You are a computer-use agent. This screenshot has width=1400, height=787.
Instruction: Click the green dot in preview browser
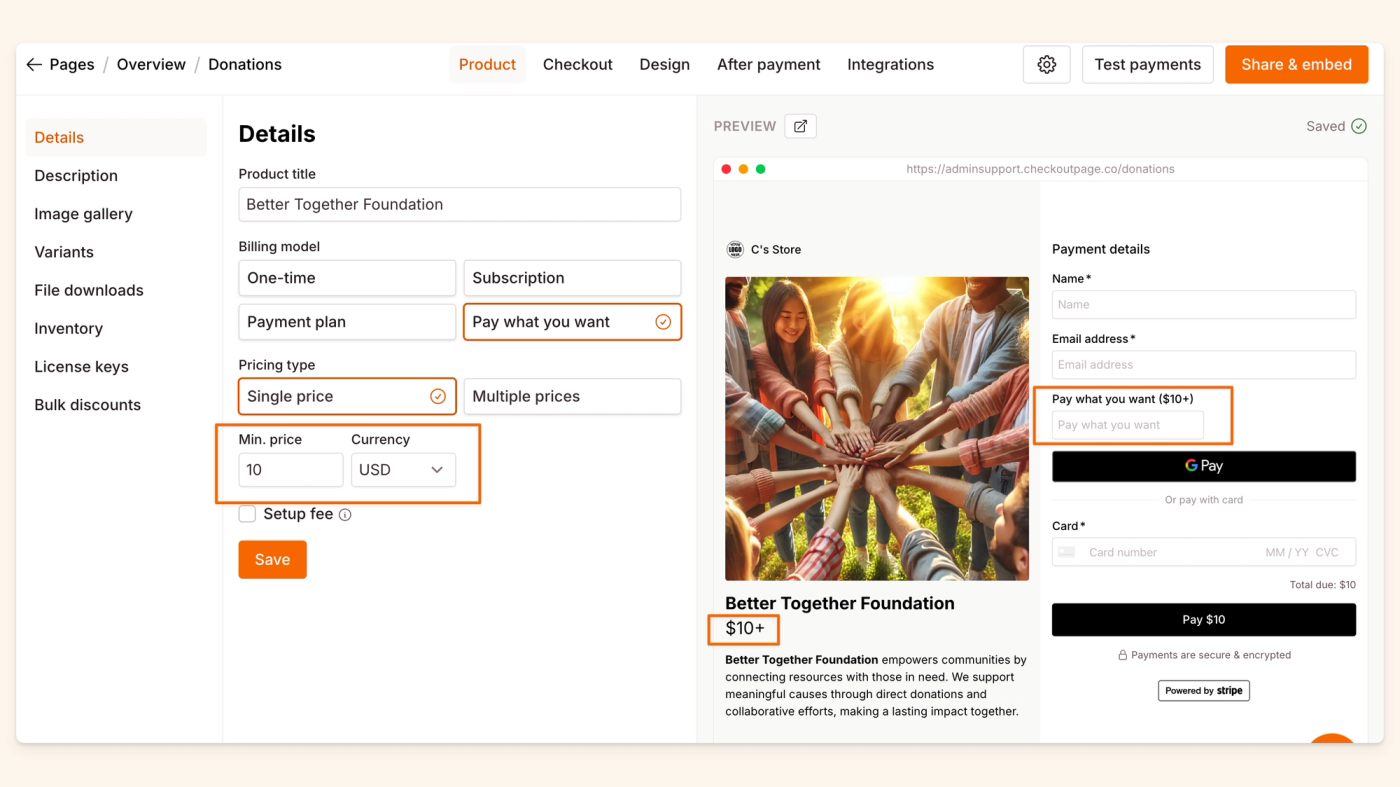pyautogui.click(x=760, y=169)
